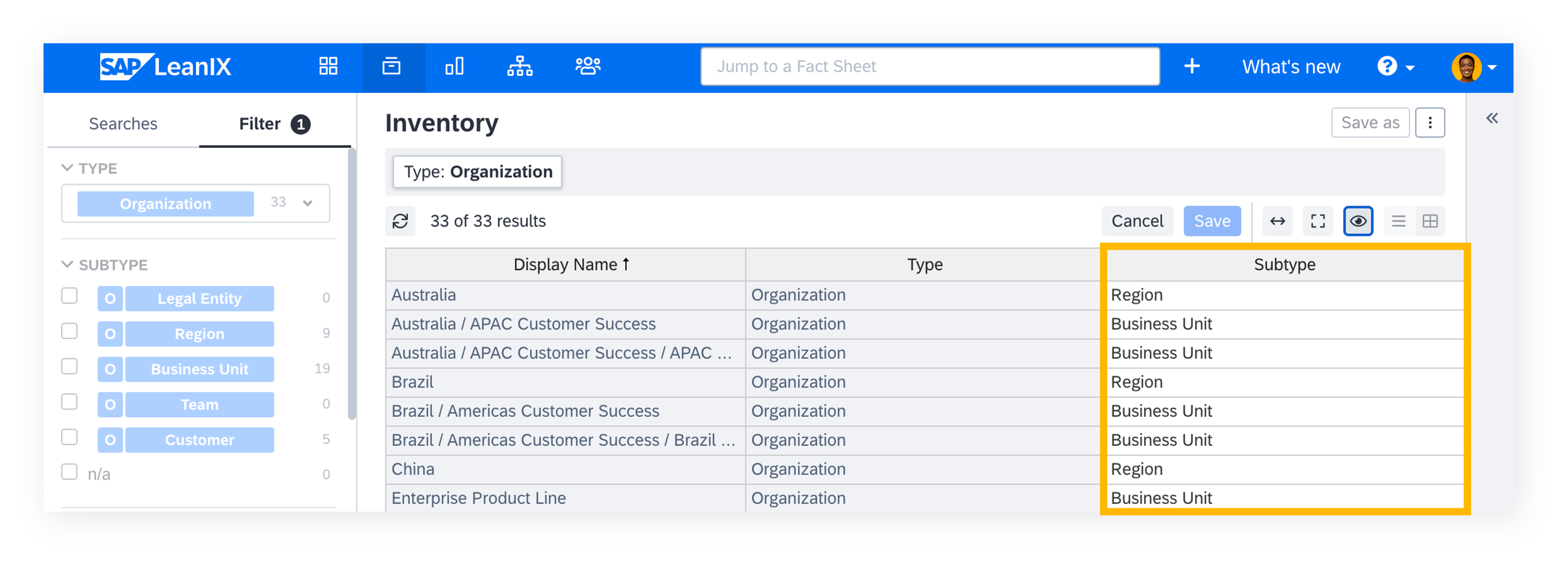Switch to table view icon
Screen dimensions: 1568x567
pos(1431,221)
